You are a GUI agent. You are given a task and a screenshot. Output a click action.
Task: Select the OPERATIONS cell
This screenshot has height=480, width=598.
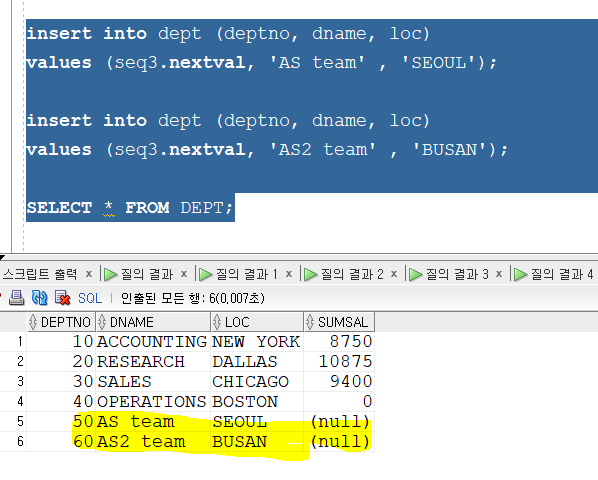click(x=153, y=401)
